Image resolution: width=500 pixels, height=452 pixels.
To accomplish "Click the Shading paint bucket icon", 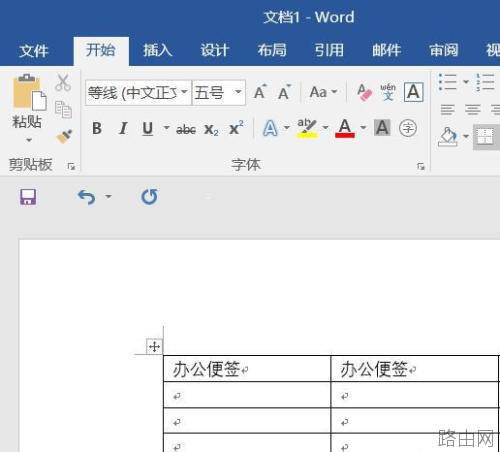I will tap(448, 136).
